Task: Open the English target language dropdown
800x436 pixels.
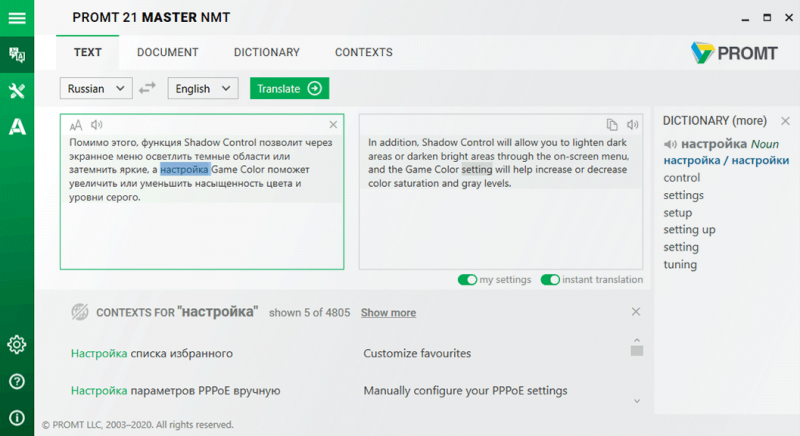Action: pos(203,88)
